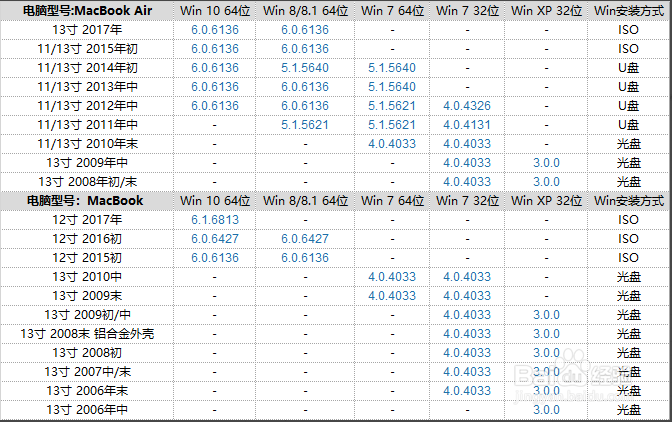Select U盘 cell in 11/13寸 2012年中 row
This screenshot has height=422, width=672.
628,106
